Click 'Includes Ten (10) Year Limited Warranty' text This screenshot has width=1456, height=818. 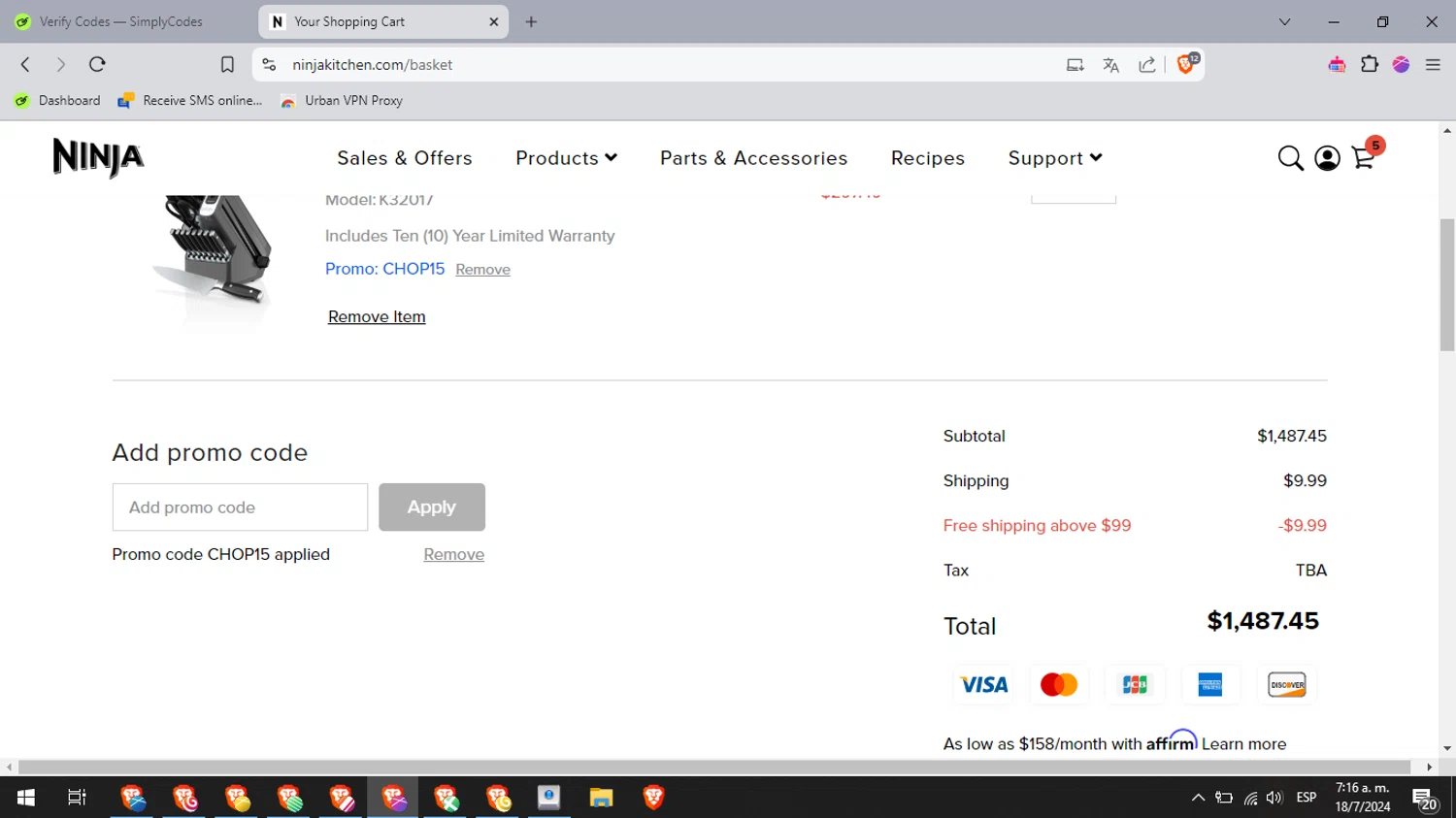[x=470, y=236]
